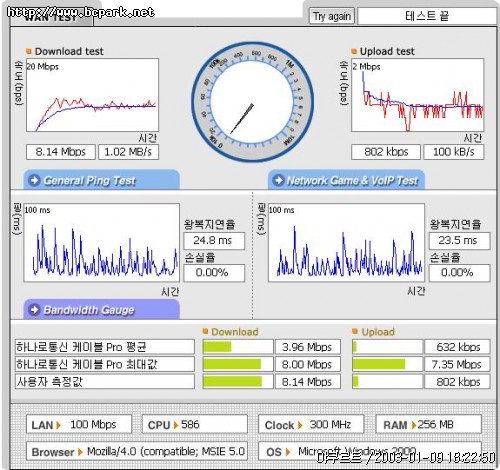Click the 8.14 Mbps download result under the graph
This screenshot has height=470, width=500.
tap(61, 152)
